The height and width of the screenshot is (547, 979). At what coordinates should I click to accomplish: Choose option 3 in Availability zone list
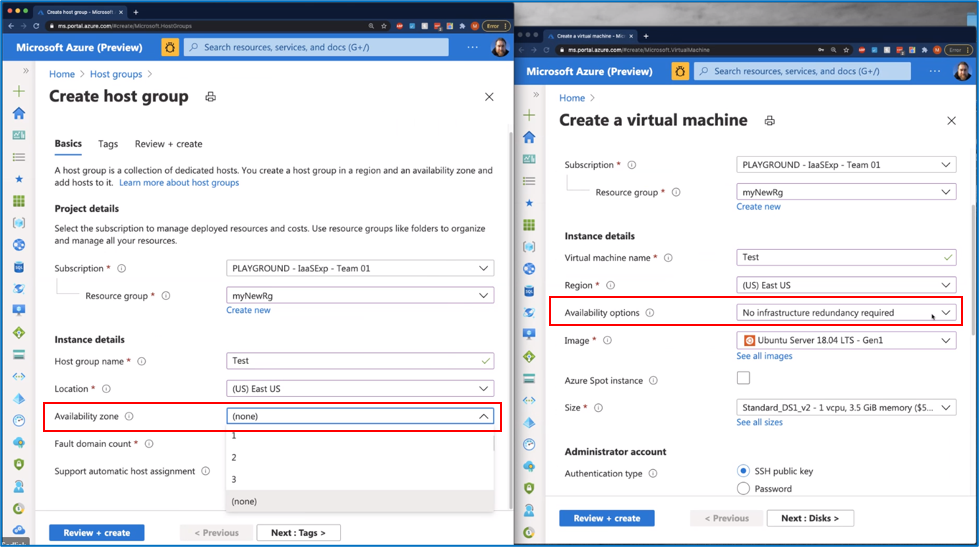pos(360,480)
